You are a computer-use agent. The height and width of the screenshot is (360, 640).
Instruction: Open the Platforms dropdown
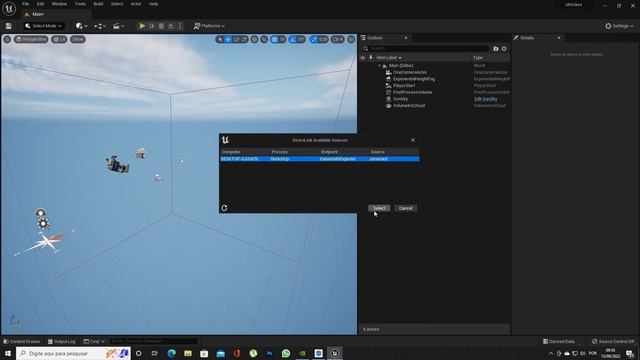[x=209, y=26]
